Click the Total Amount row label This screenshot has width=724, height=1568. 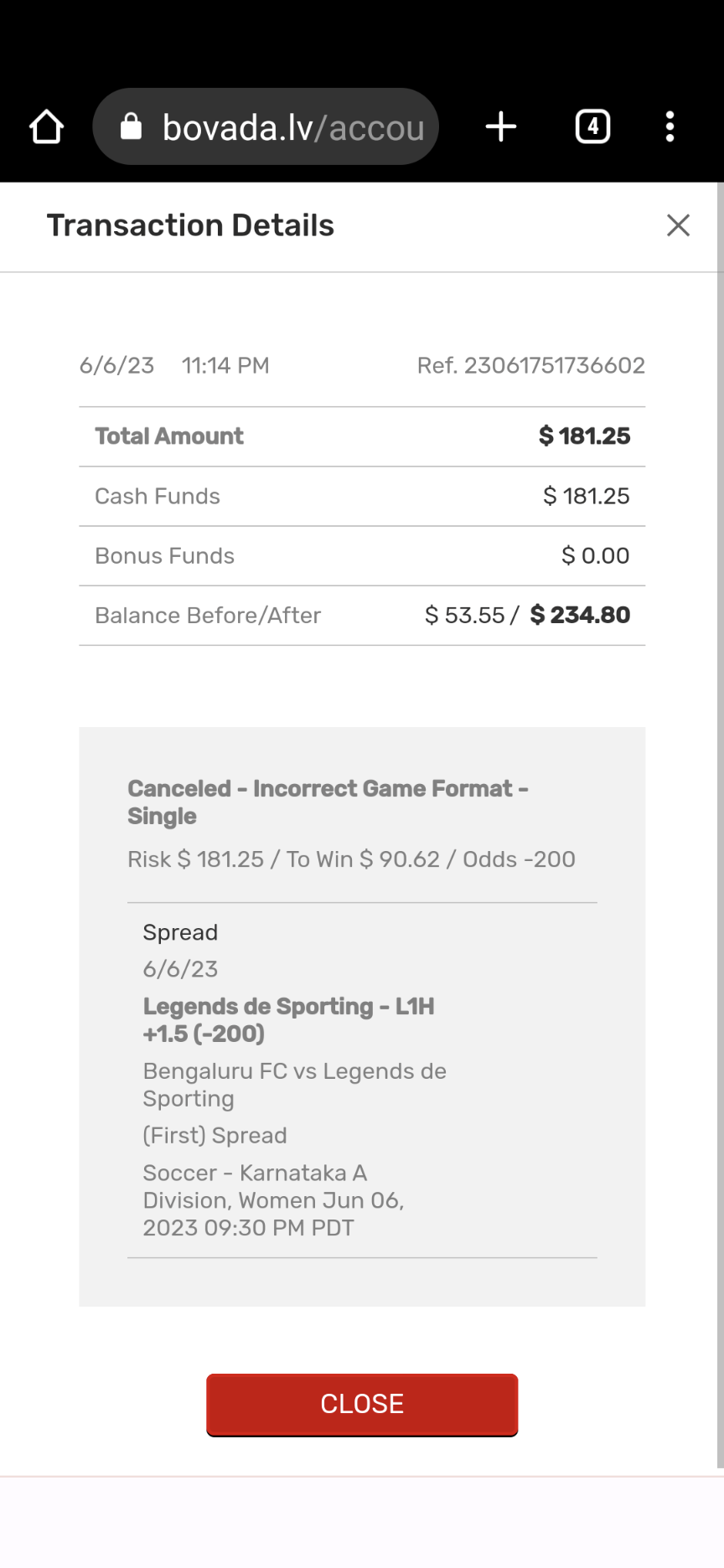169,436
